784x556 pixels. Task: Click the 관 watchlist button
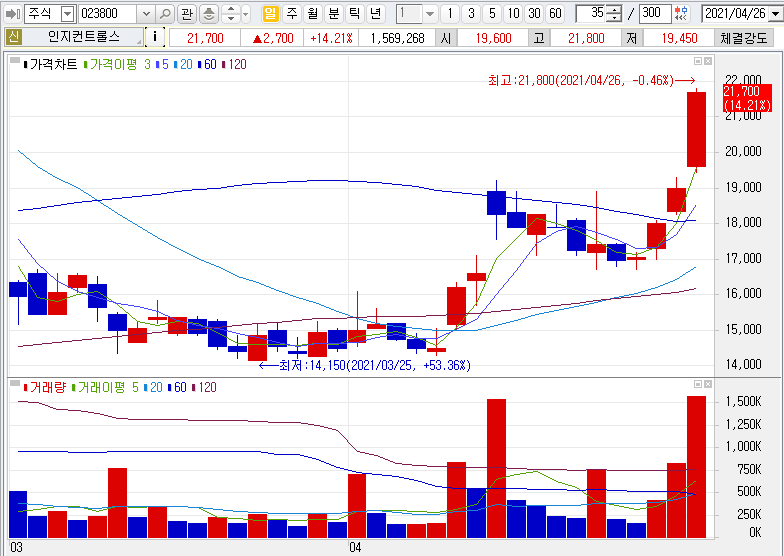(x=187, y=14)
